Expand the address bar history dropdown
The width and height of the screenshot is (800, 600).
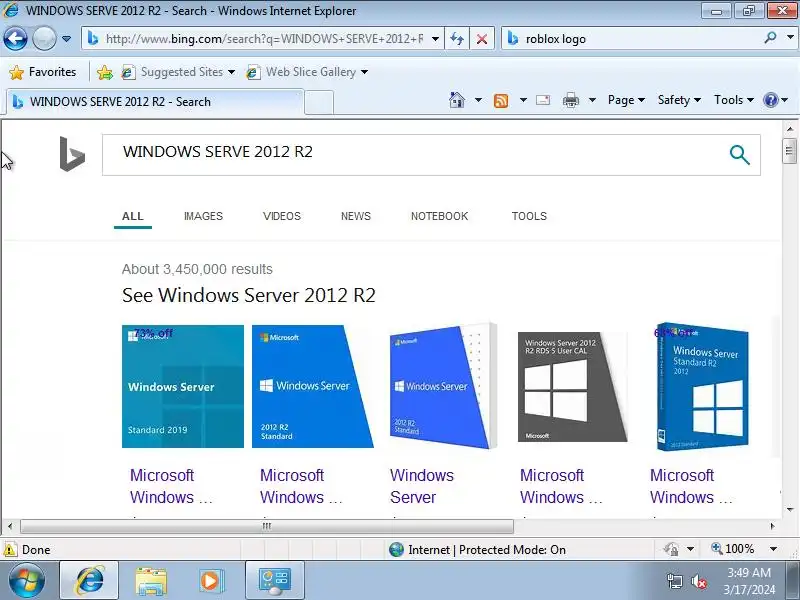tap(435, 39)
